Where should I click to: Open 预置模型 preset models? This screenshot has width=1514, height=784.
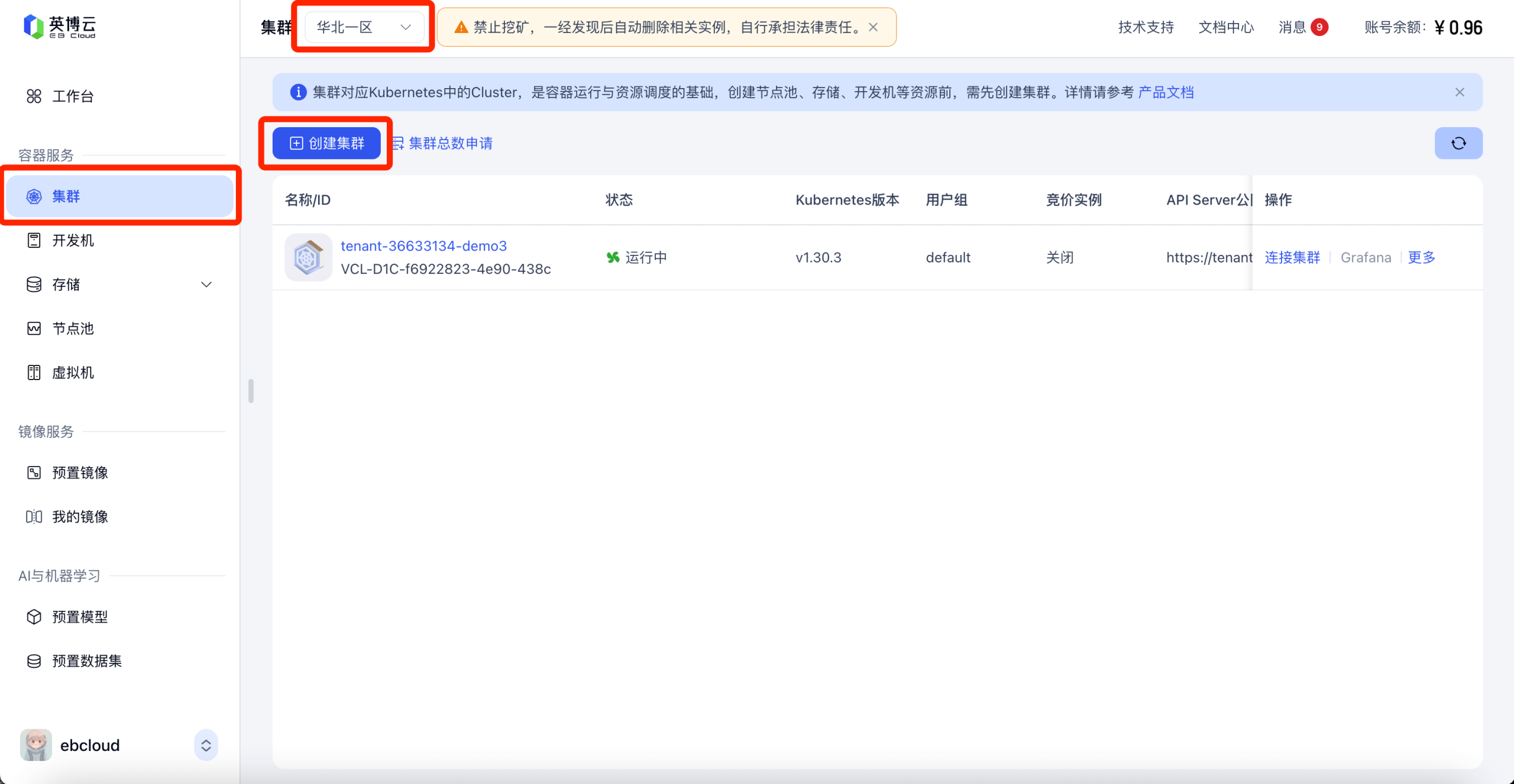(x=79, y=617)
